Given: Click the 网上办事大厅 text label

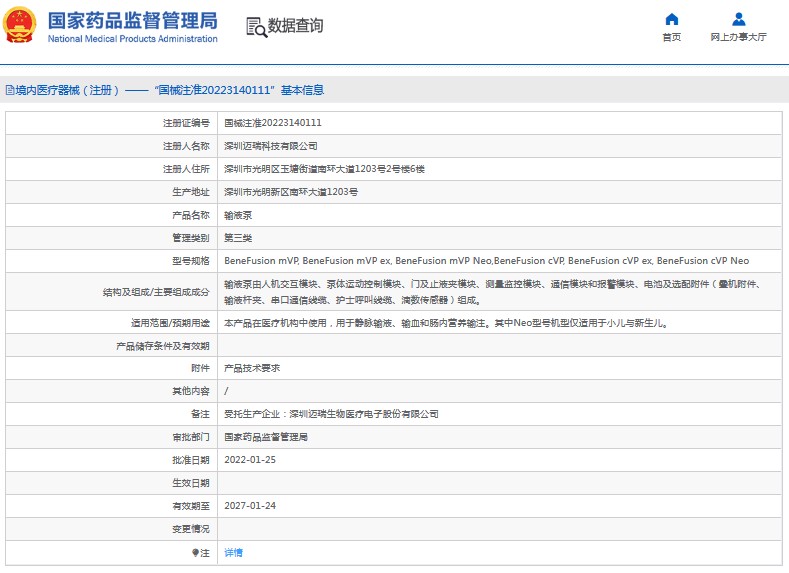Looking at the screenshot, I should click(738, 37).
